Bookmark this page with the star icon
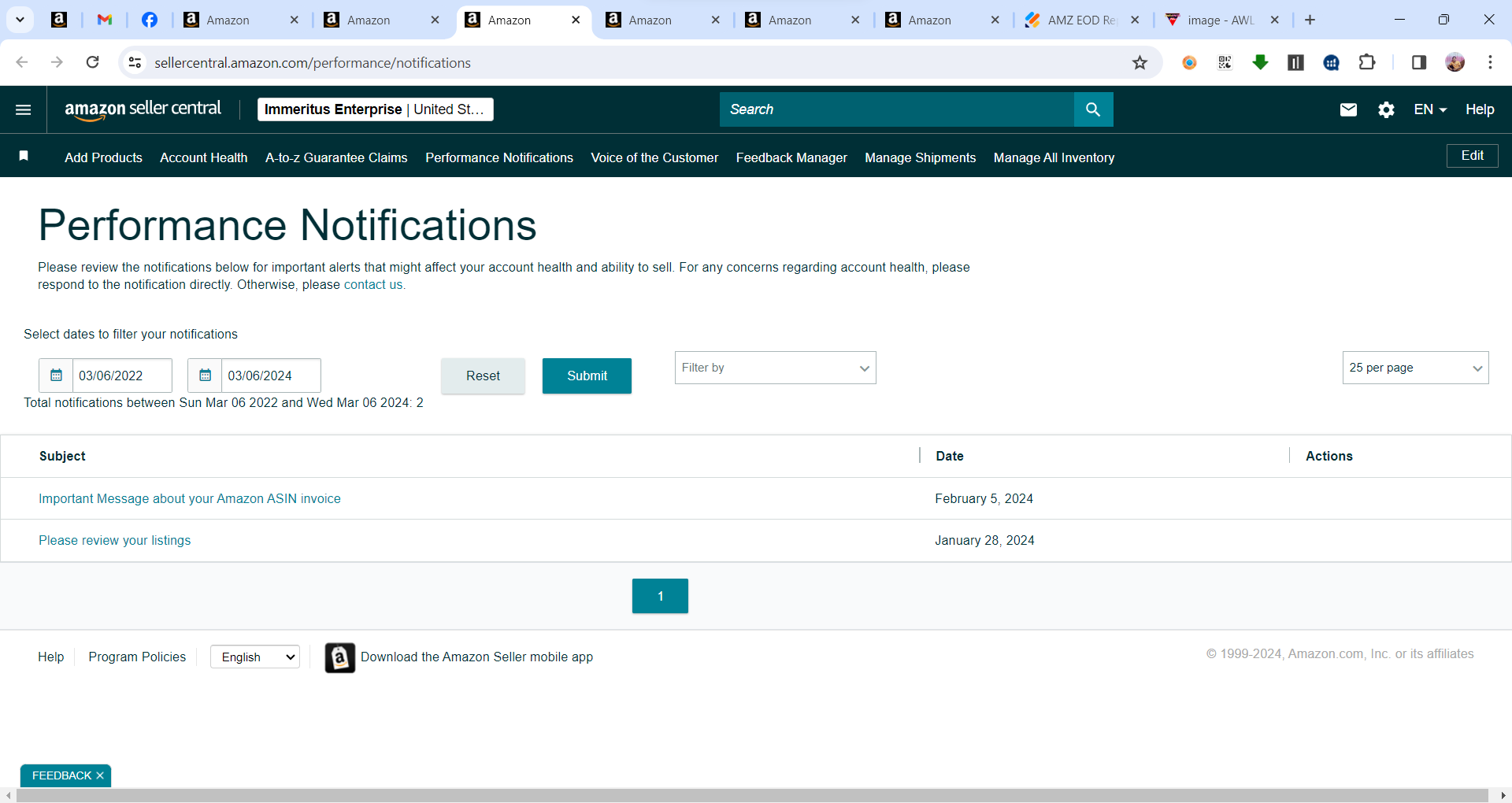The image size is (1512, 803). coord(1140,63)
